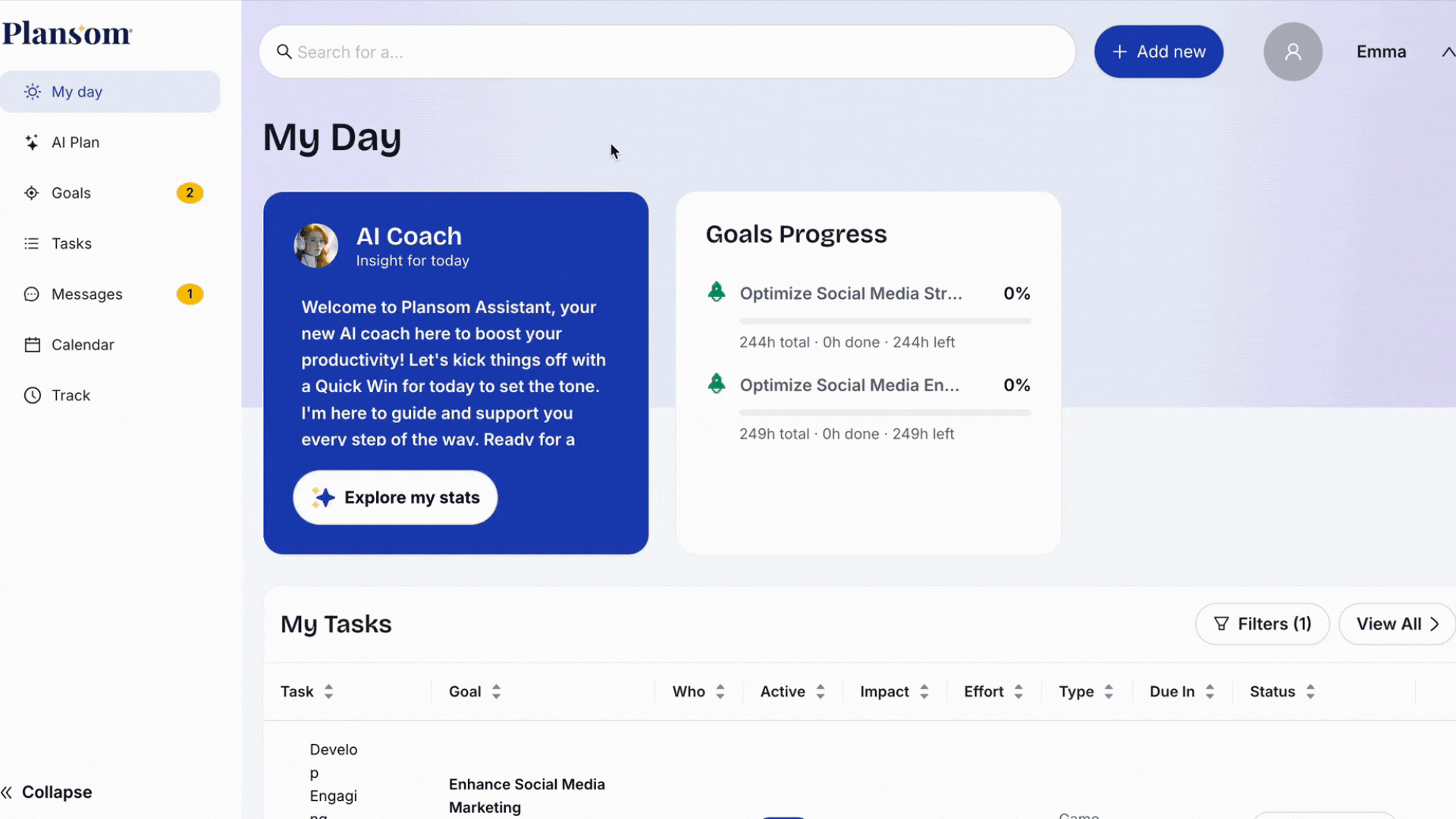This screenshot has height=819, width=1456.
Task: Open Messages chat bubble icon
Action: 32,294
